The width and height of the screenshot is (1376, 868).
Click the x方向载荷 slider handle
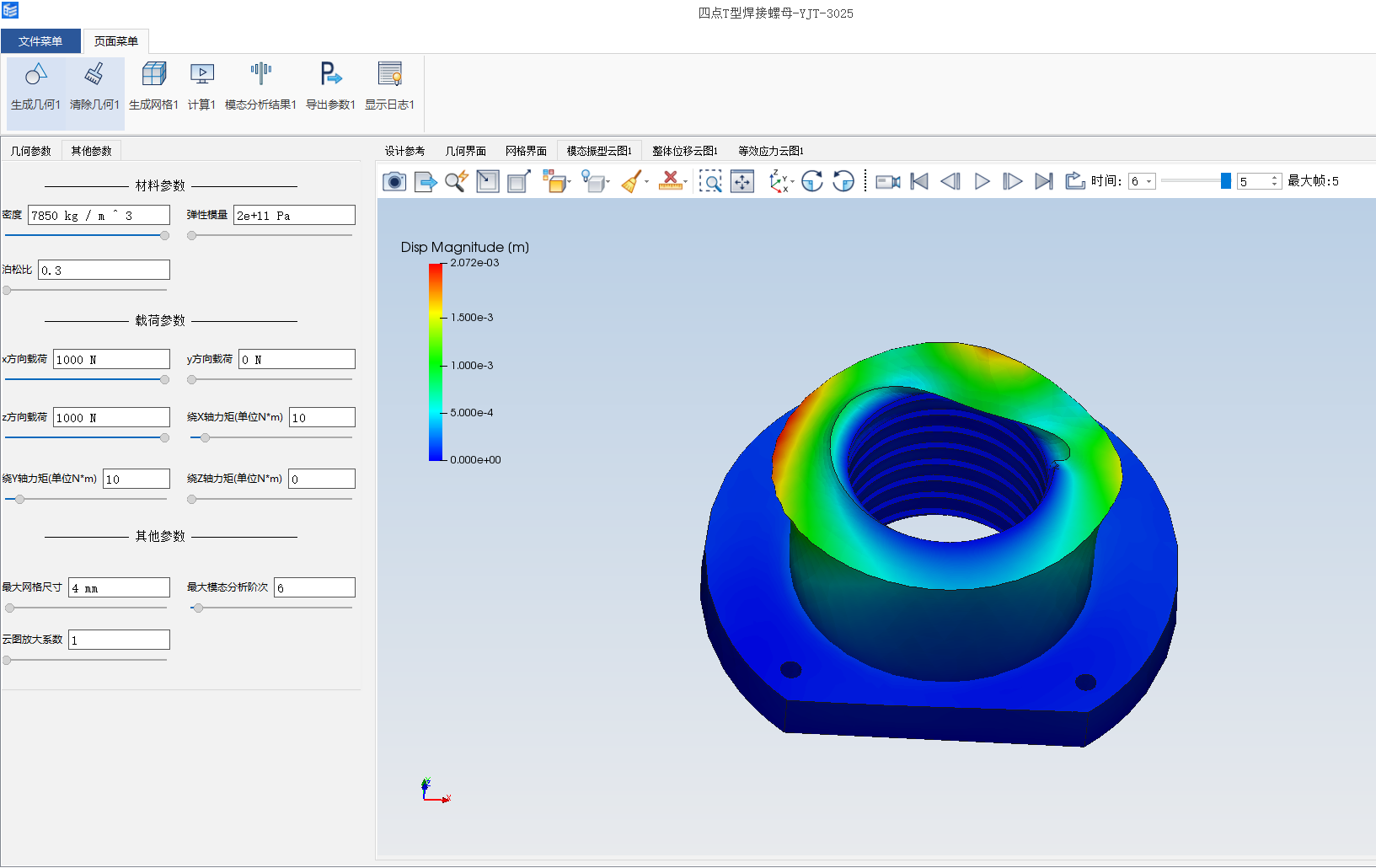(165, 380)
